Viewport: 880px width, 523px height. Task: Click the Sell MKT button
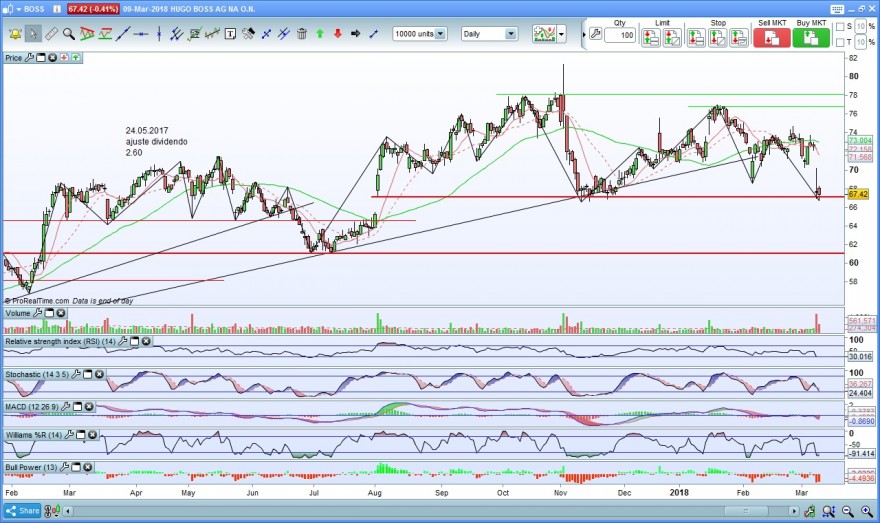click(772, 38)
